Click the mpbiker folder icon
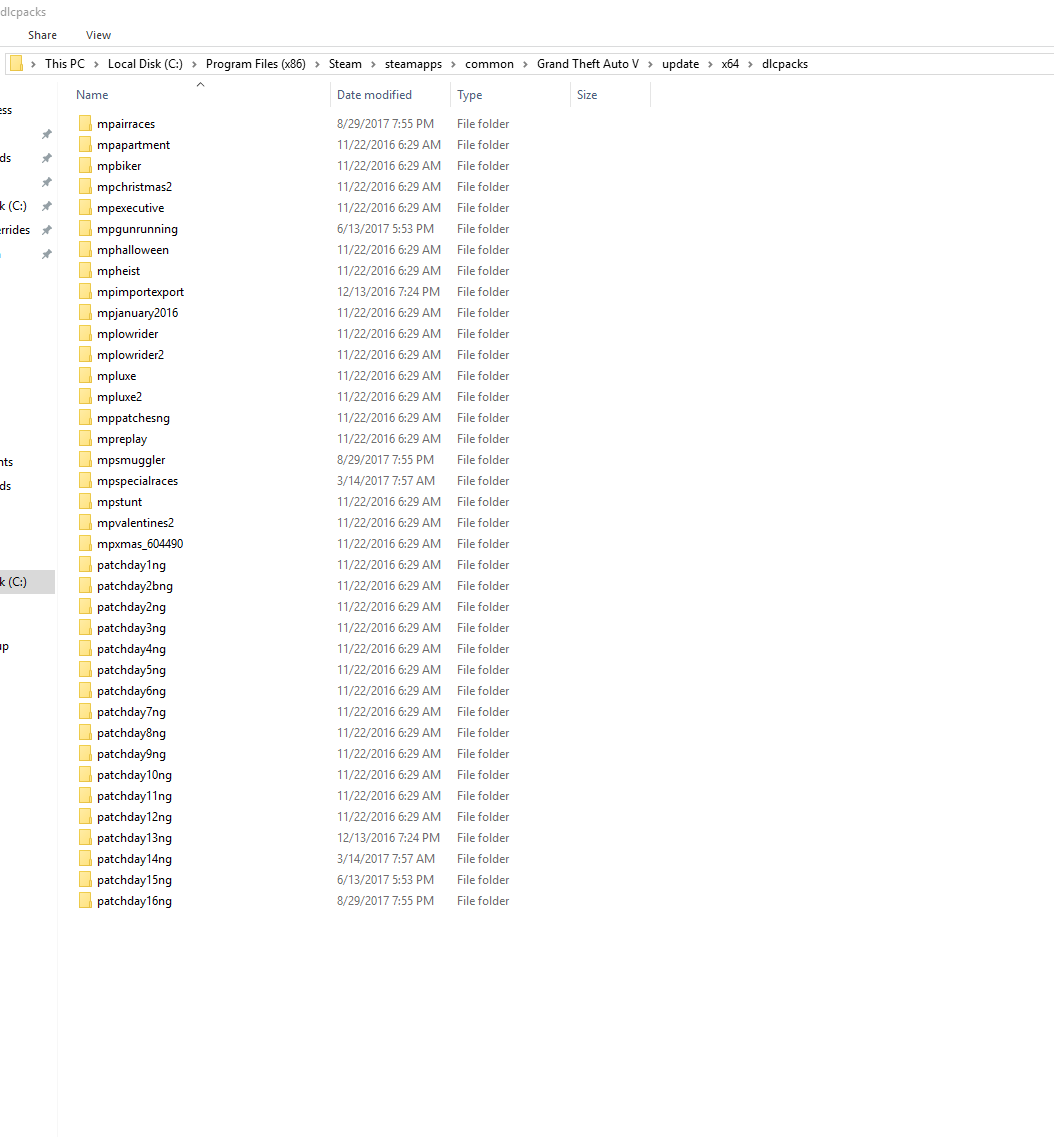 [85, 166]
